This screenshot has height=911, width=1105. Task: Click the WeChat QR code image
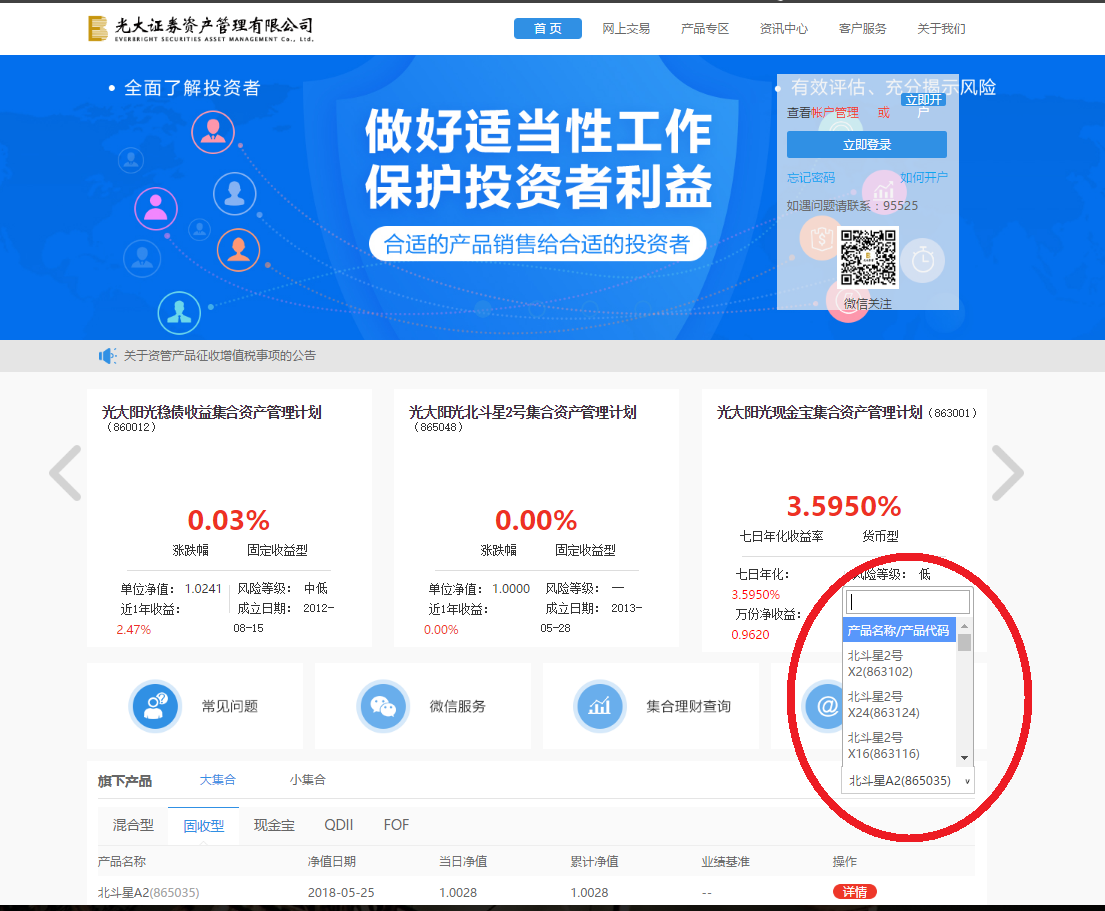click(x=868, y=257)
